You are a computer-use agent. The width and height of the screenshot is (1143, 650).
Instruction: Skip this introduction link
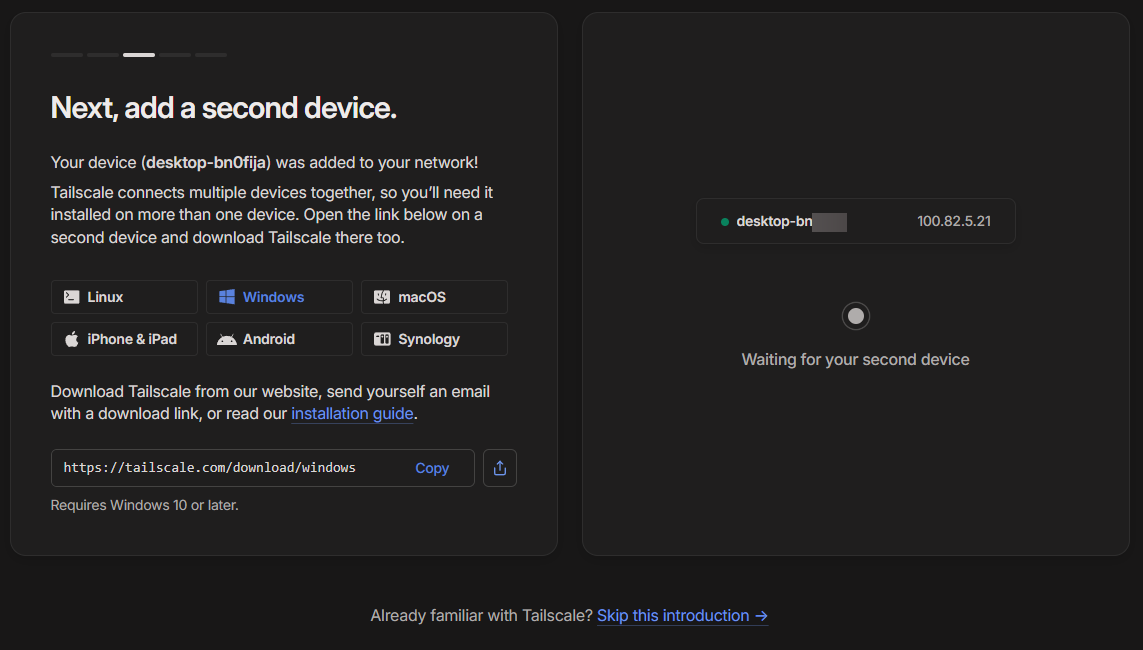(x=682, y=616)
